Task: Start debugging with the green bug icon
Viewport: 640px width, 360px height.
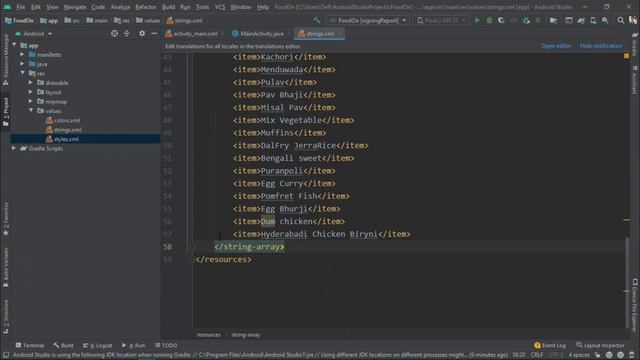Action: point(489,20)
